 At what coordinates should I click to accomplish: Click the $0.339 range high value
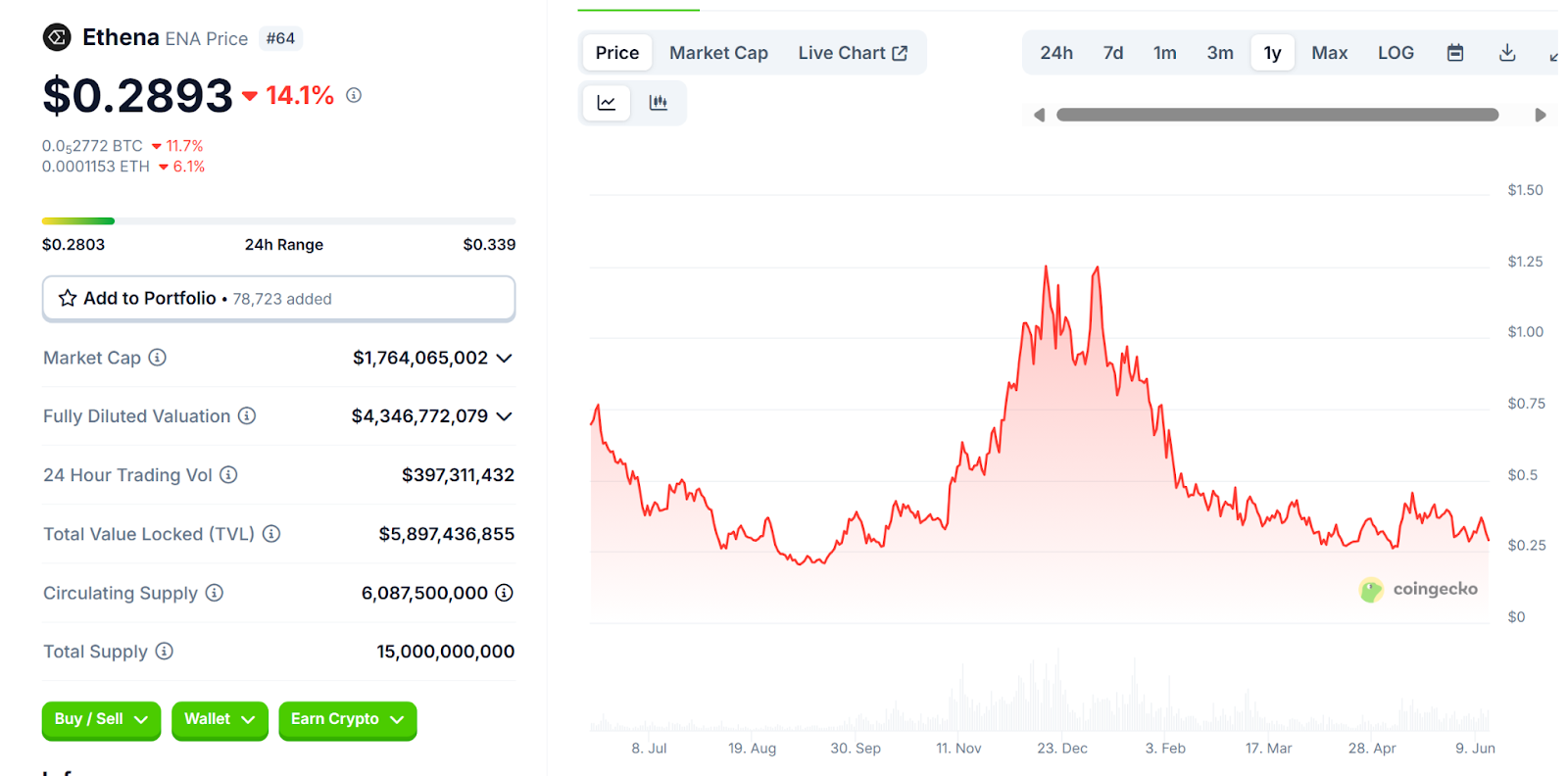pos(489,245)
